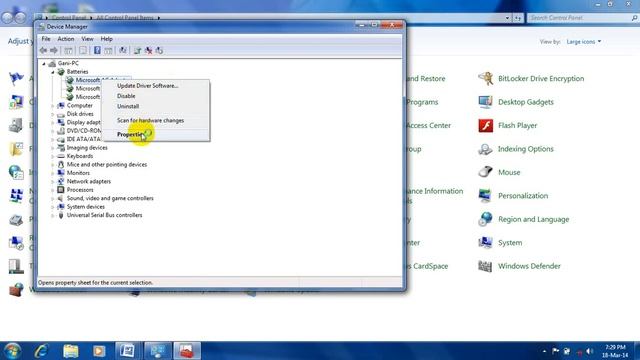Click the red toolbox icon on taskbar
The image size is (640, 360).
pos(187,351)
